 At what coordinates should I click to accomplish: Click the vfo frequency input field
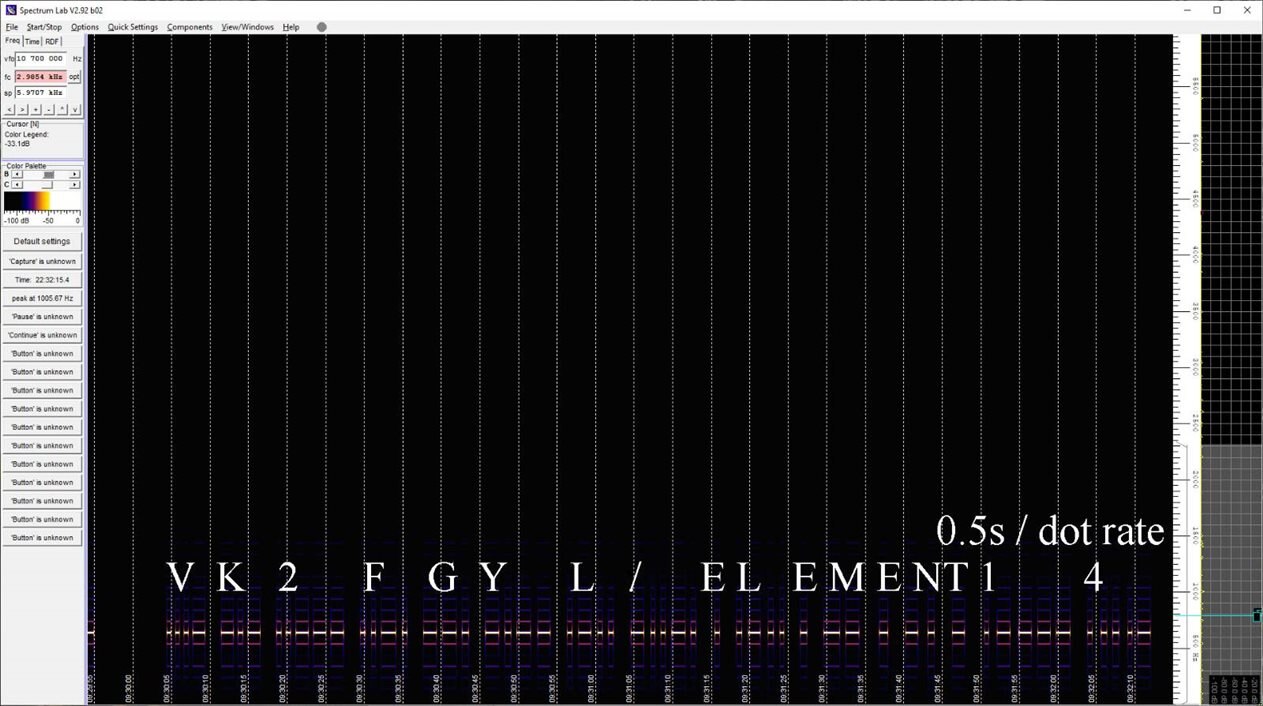click(41, 59)
